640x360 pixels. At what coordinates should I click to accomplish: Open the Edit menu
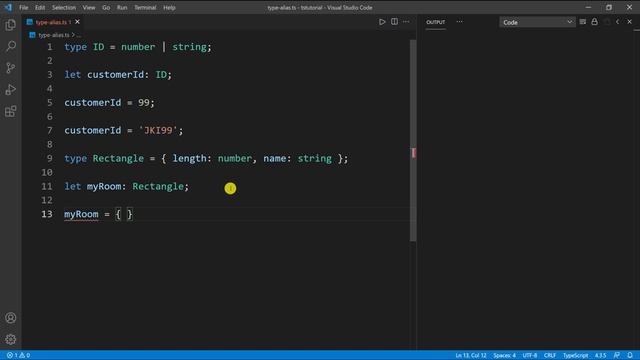(x=40, y=7)
